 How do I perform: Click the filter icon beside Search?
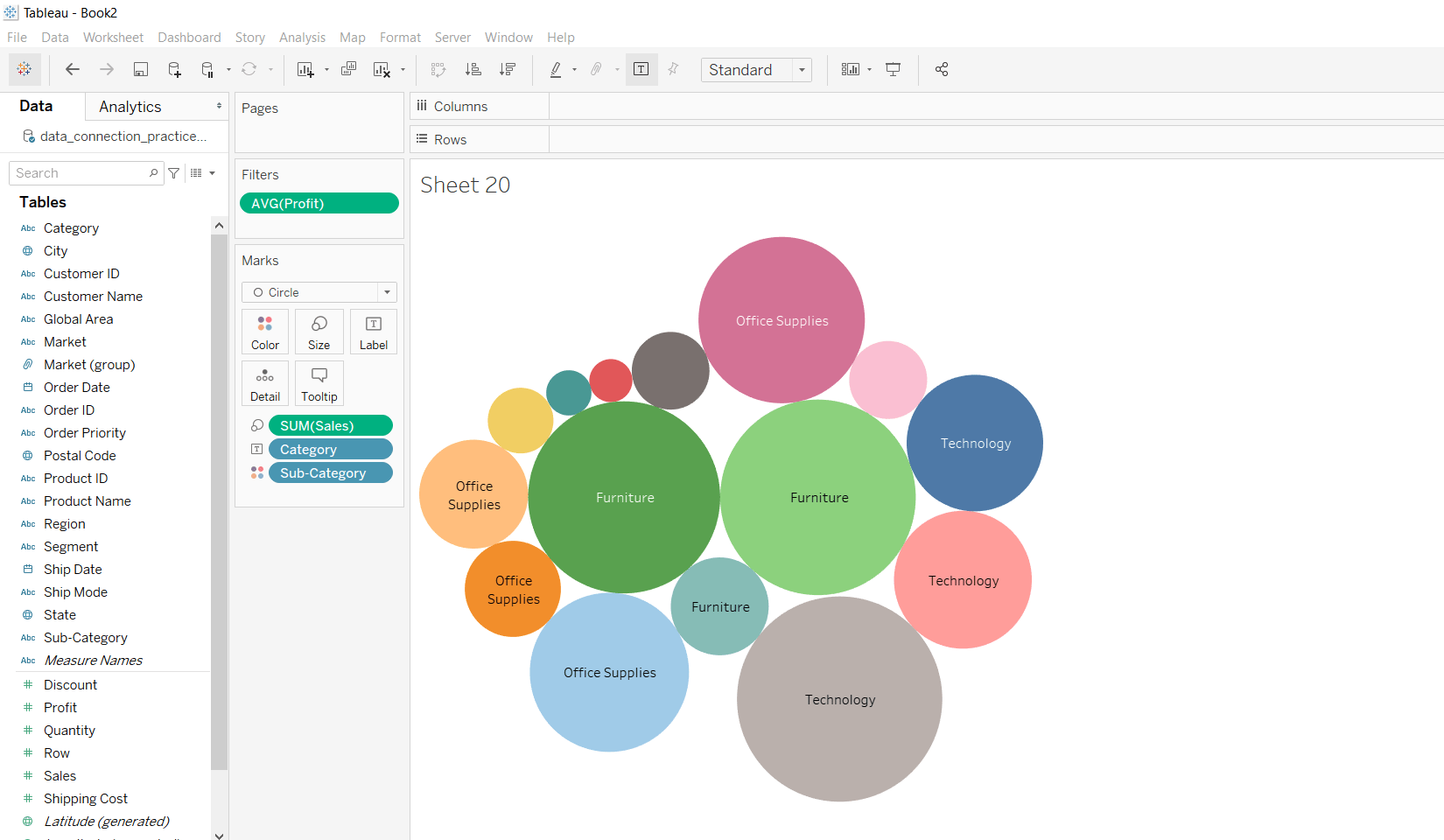(x=174, y=173)
